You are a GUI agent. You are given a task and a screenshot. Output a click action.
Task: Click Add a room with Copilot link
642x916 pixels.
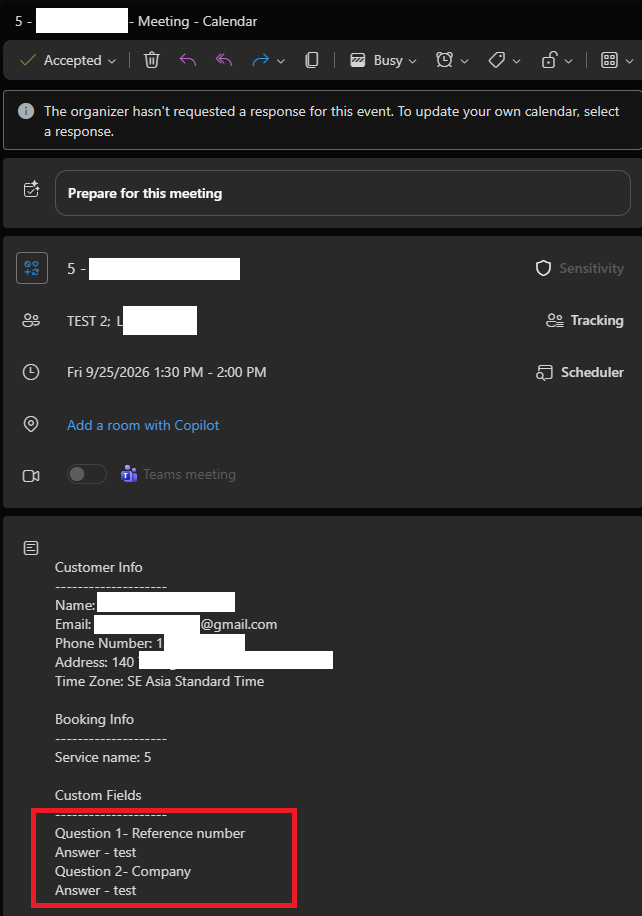point(143,425)
